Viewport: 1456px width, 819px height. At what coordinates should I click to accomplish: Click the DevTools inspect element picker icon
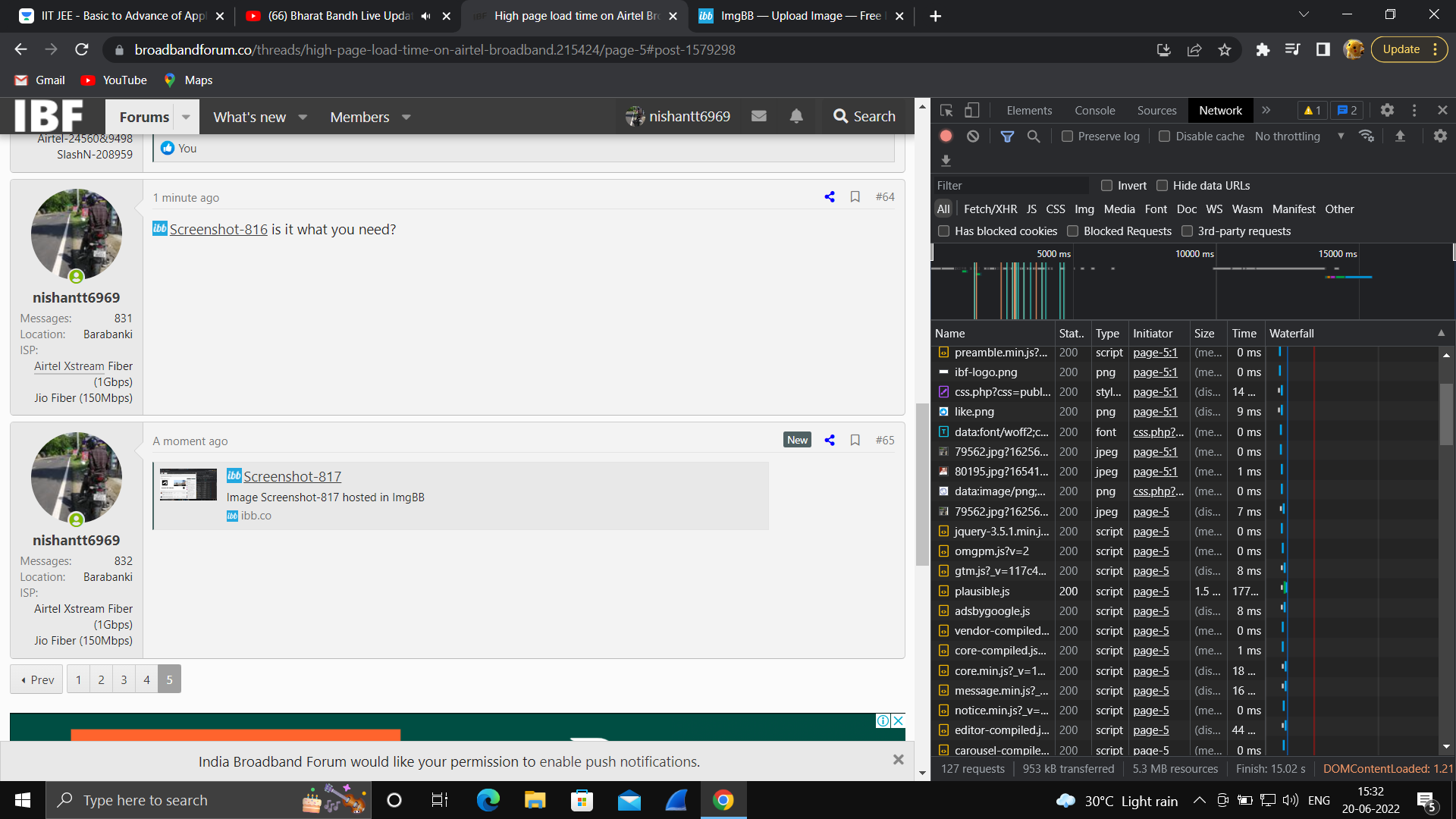point(946,111)
